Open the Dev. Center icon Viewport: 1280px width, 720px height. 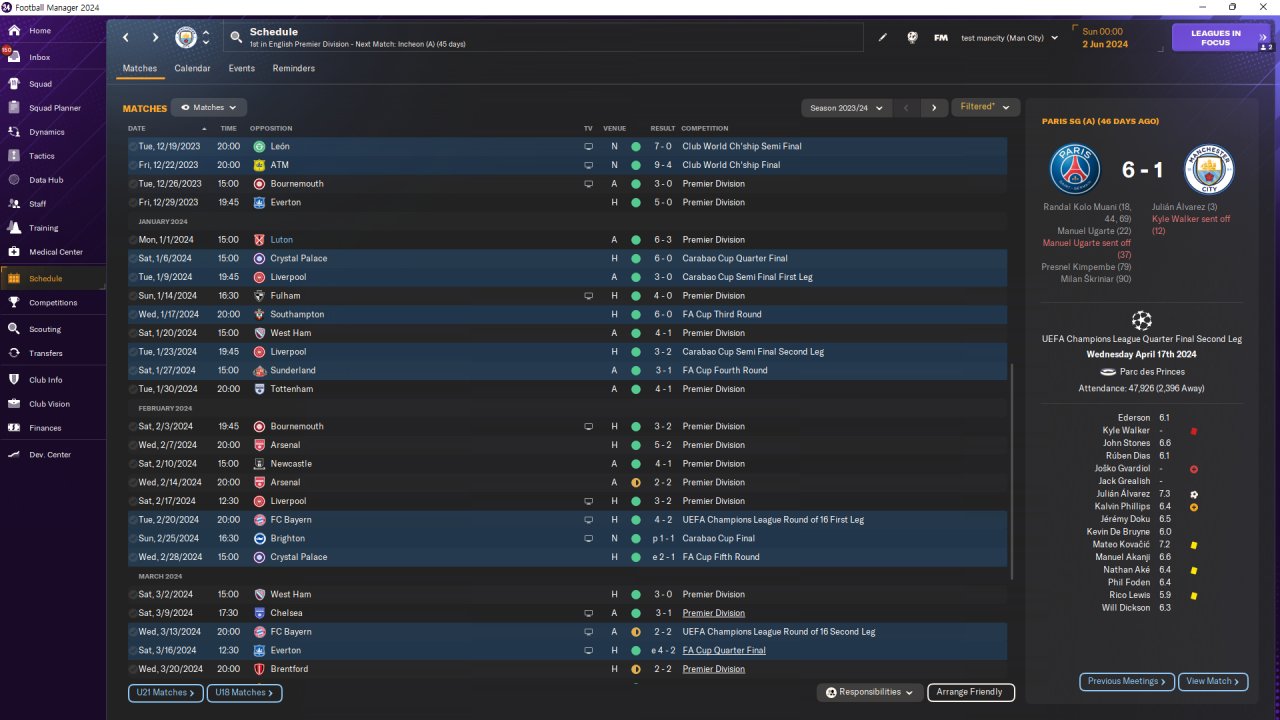[14, 455]
